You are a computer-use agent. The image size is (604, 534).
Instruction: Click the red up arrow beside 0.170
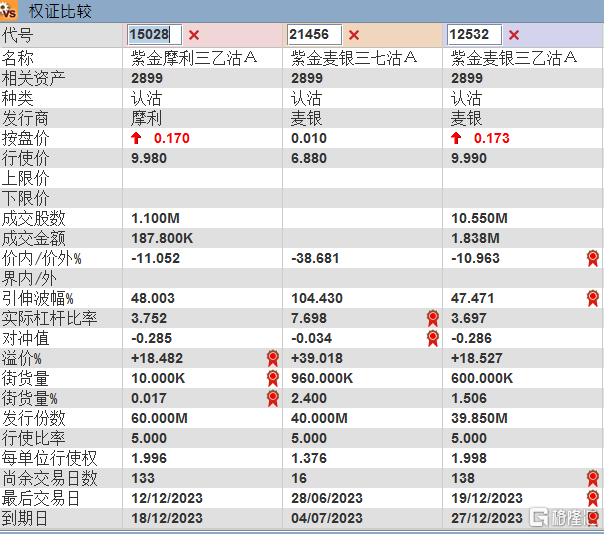point(136,138)
